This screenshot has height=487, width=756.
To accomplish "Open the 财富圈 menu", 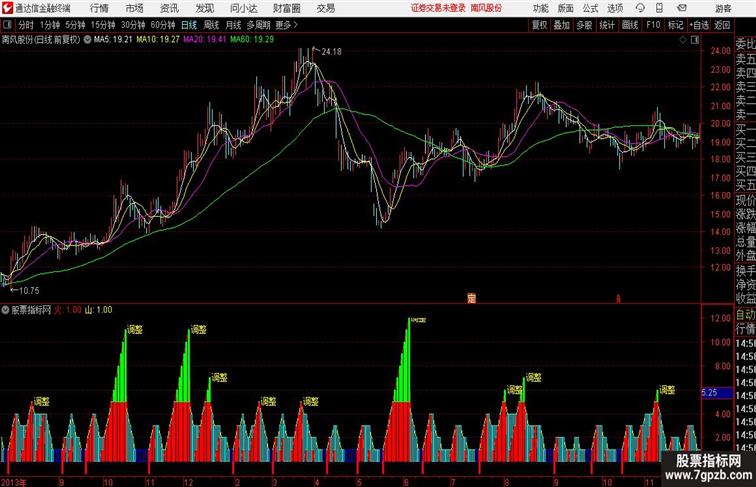I will click(286, 8).
